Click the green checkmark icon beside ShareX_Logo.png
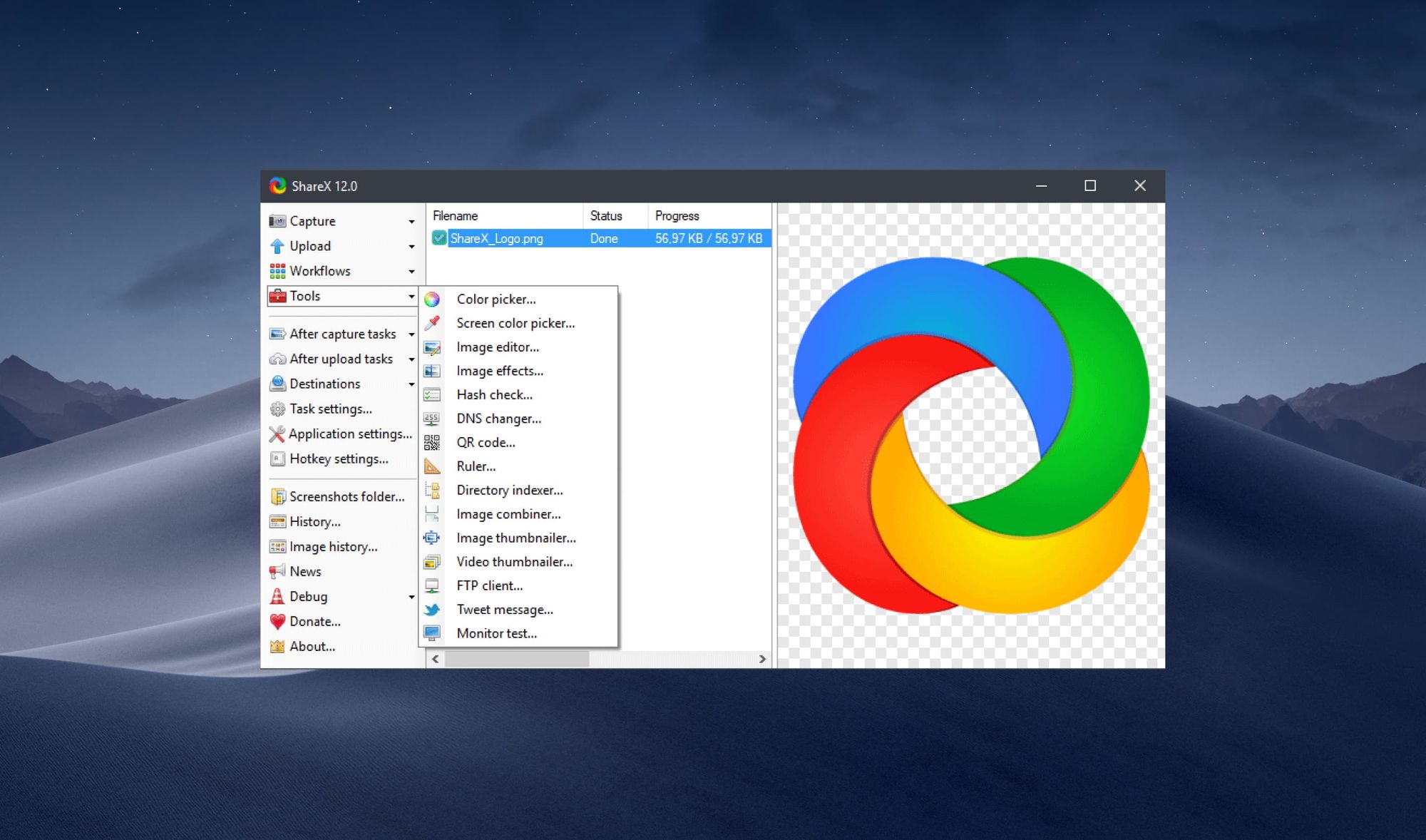The height and width of the screenshot is (840, 1426). pos(439,238)
